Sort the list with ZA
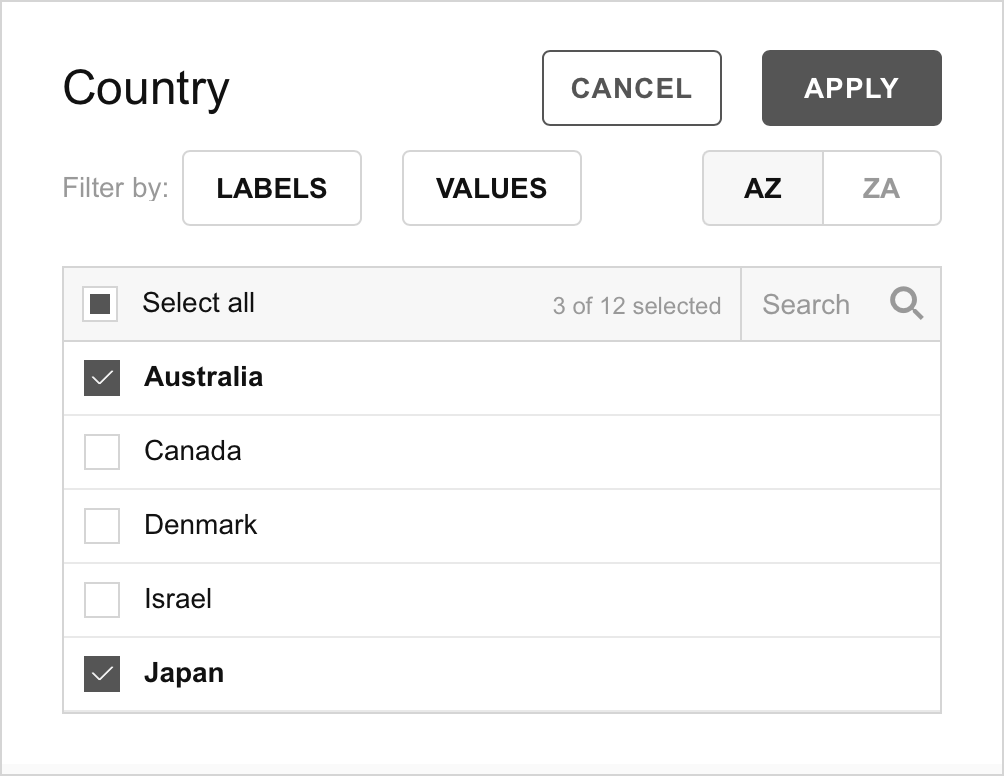The height and width of the screenshot is (776, 1004). [x=882, y=188]
